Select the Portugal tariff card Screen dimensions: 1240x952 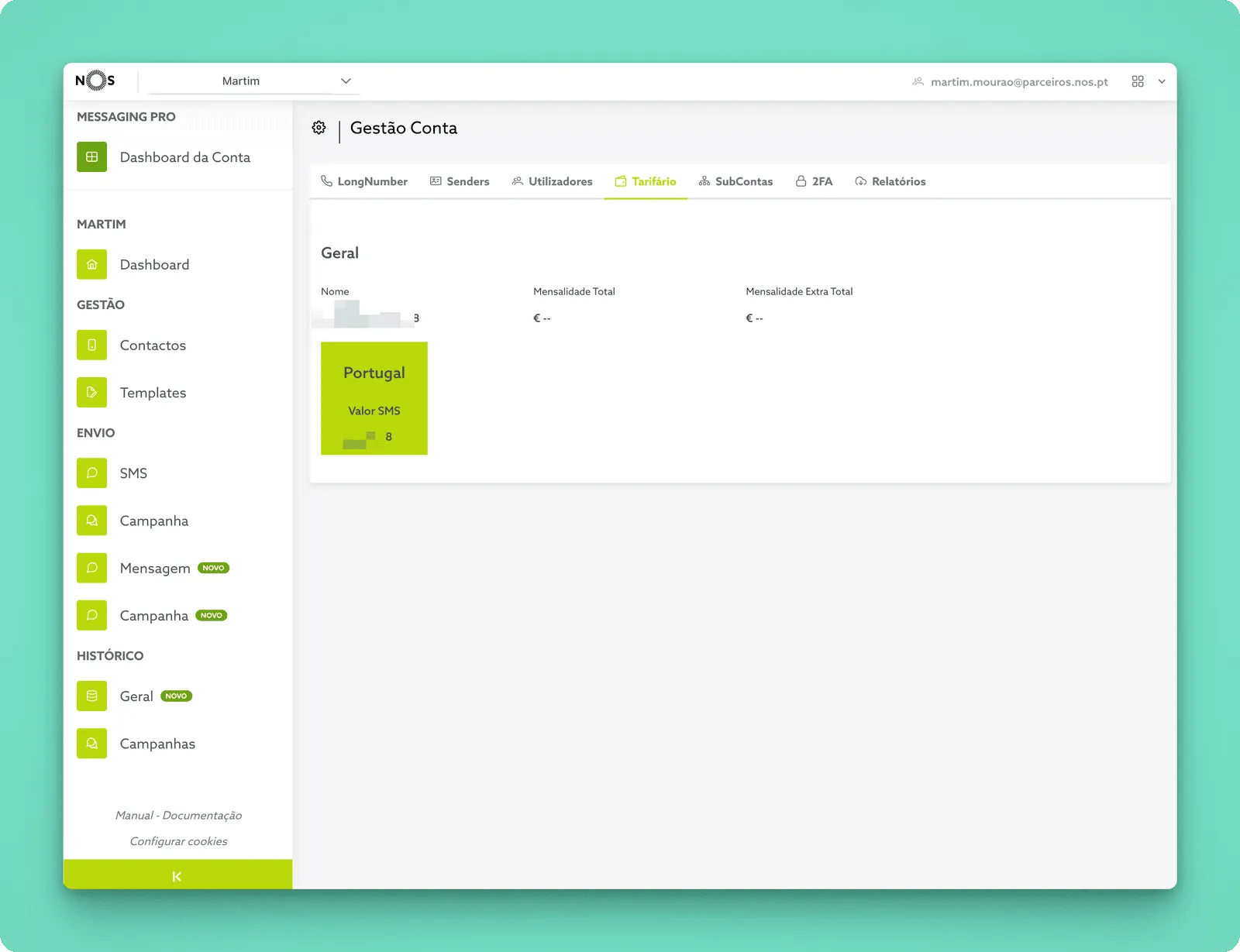click(374, 398)
